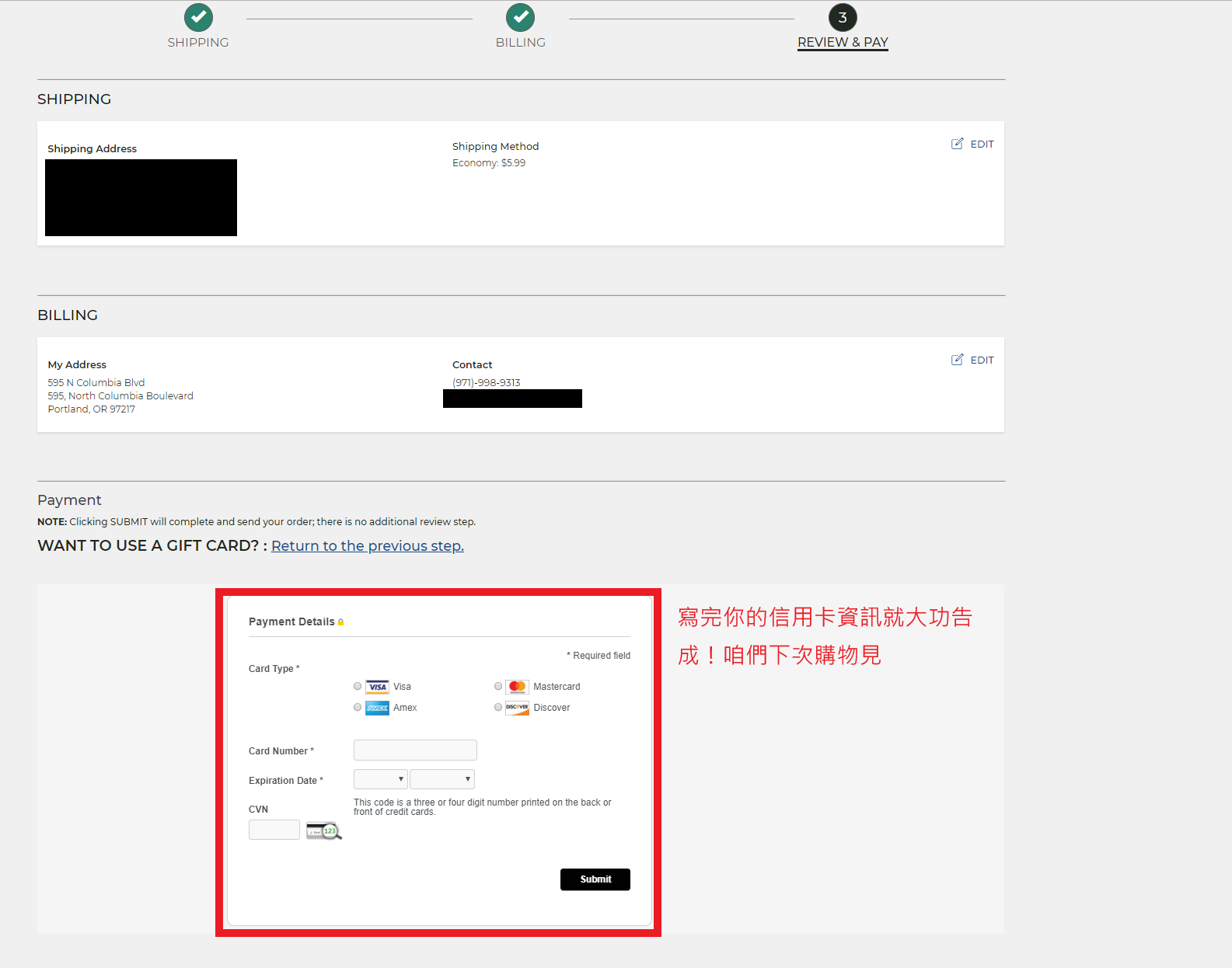Click the Shipping step checkmark icon
The image size is (1232, 968).
(198, 17)
